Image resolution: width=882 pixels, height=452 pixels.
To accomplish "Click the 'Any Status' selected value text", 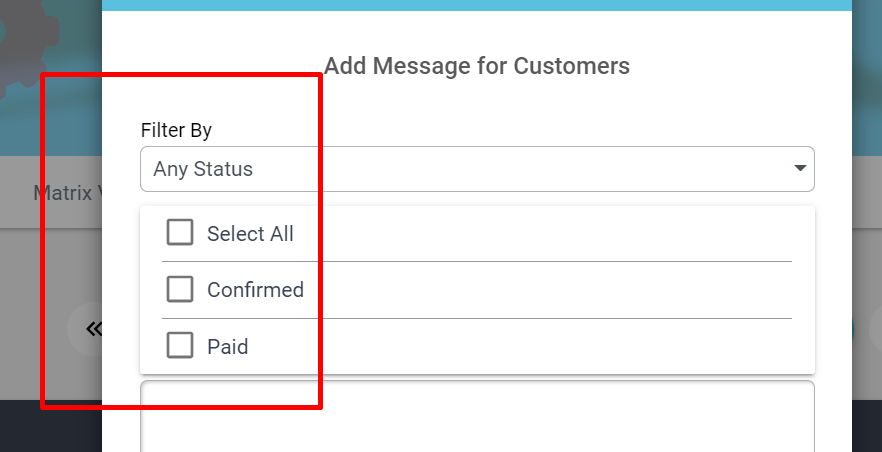I will (203, 169).
